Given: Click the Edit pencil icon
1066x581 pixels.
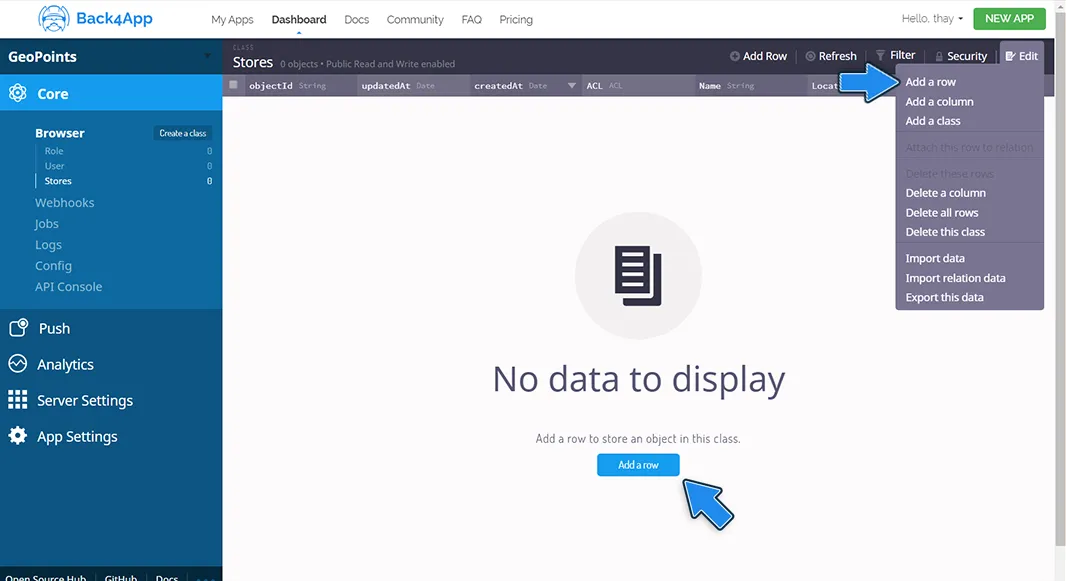Looking at the screenshot, I should coord(1010,56).
